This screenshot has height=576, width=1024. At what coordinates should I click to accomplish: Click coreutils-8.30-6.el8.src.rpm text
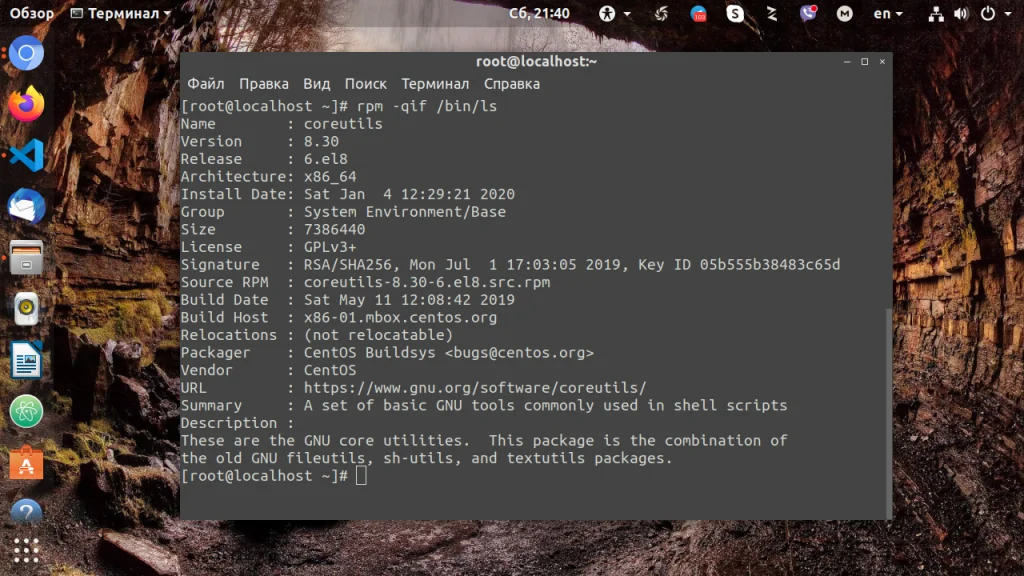point(427,282)
